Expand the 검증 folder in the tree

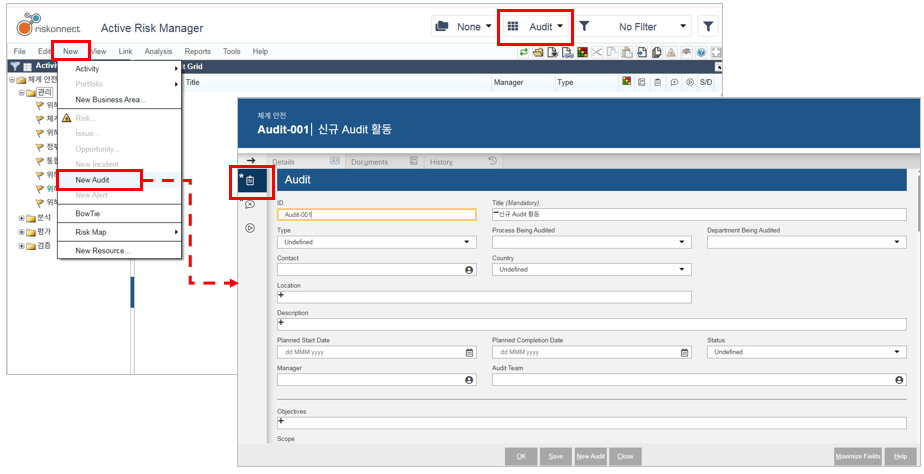tap(22, 246)
